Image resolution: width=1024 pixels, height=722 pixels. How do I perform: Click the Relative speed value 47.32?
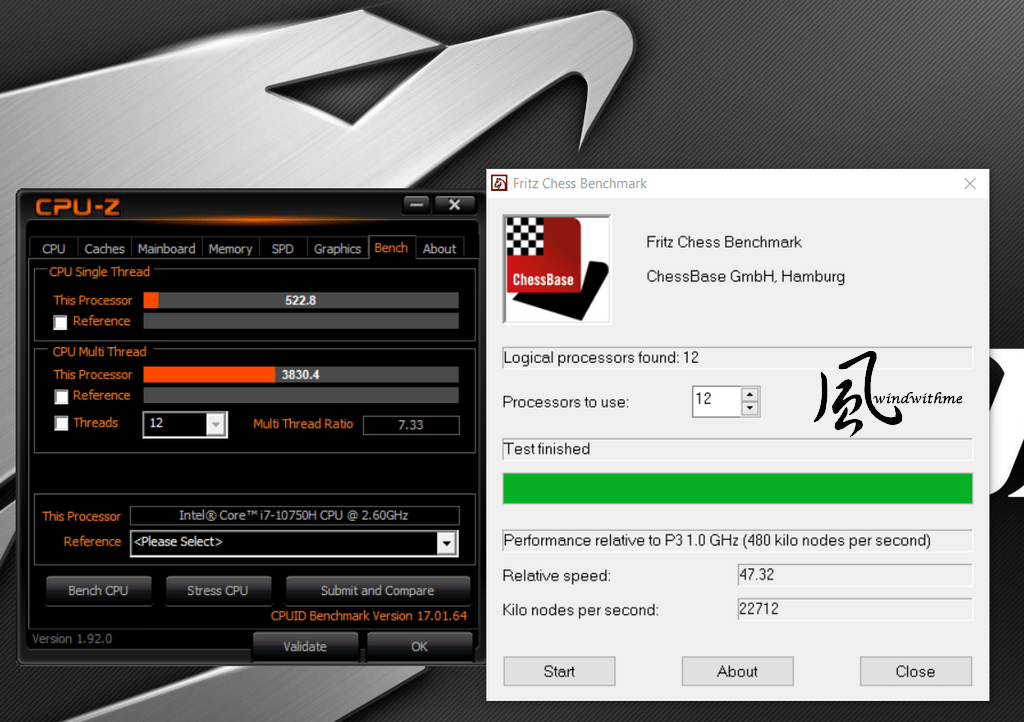tap(855, 574)
